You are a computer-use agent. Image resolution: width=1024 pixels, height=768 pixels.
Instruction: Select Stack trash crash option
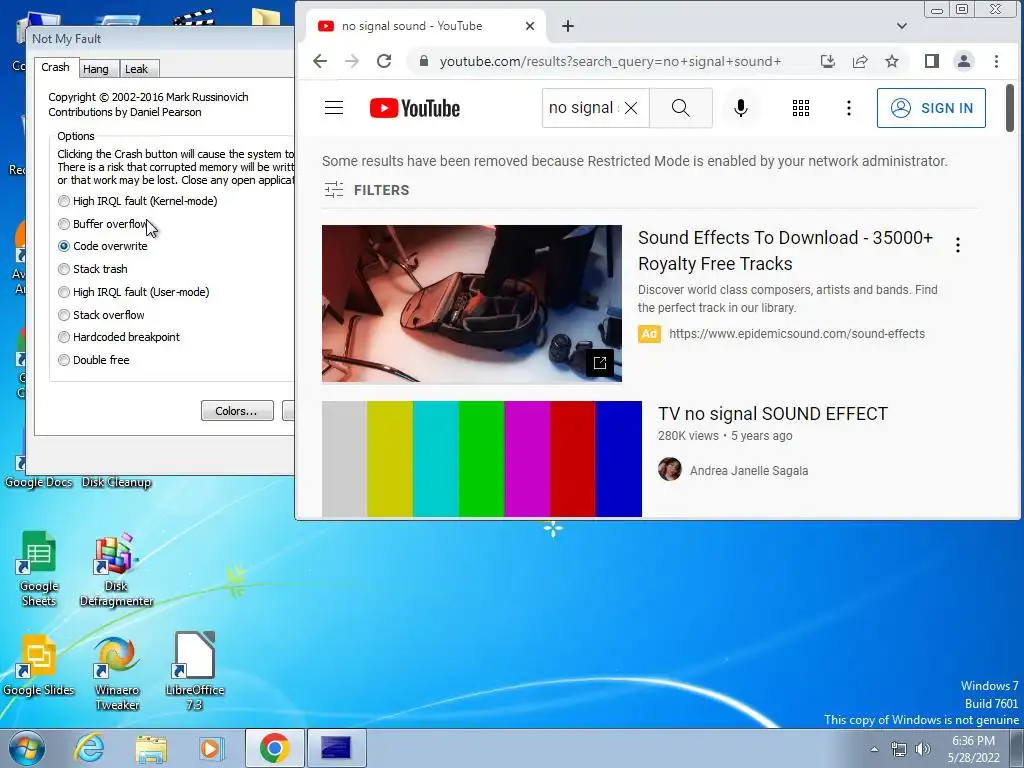[93, 269]
